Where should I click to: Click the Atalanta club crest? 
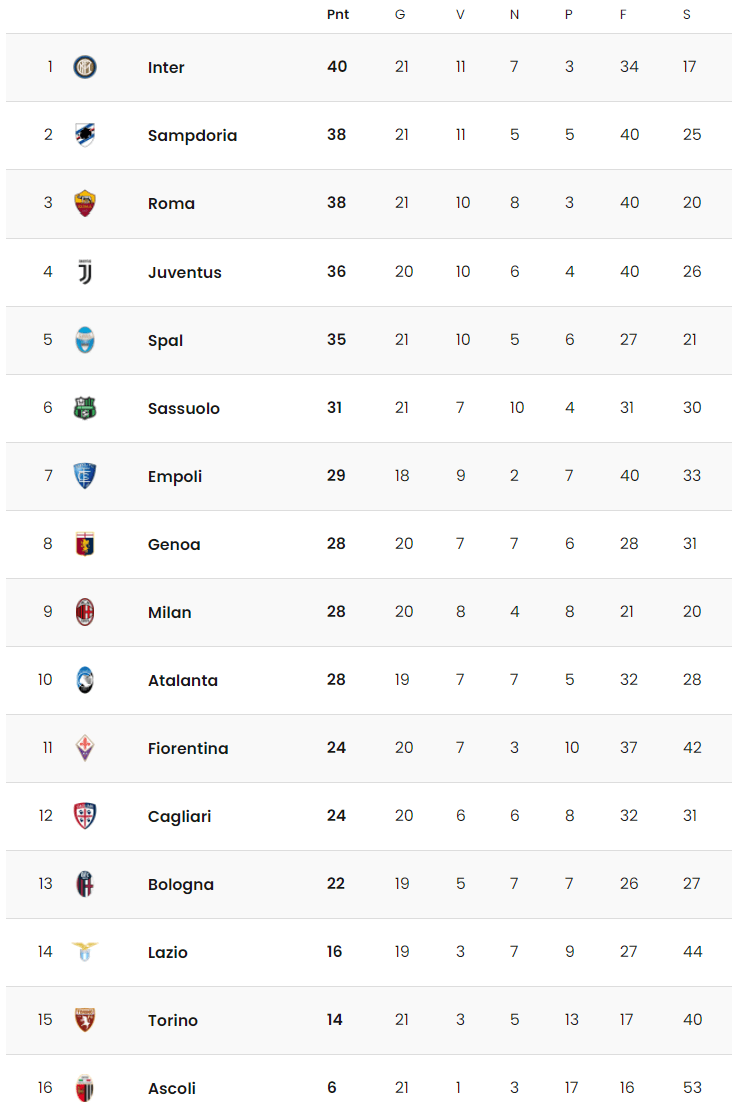point(85,680)
